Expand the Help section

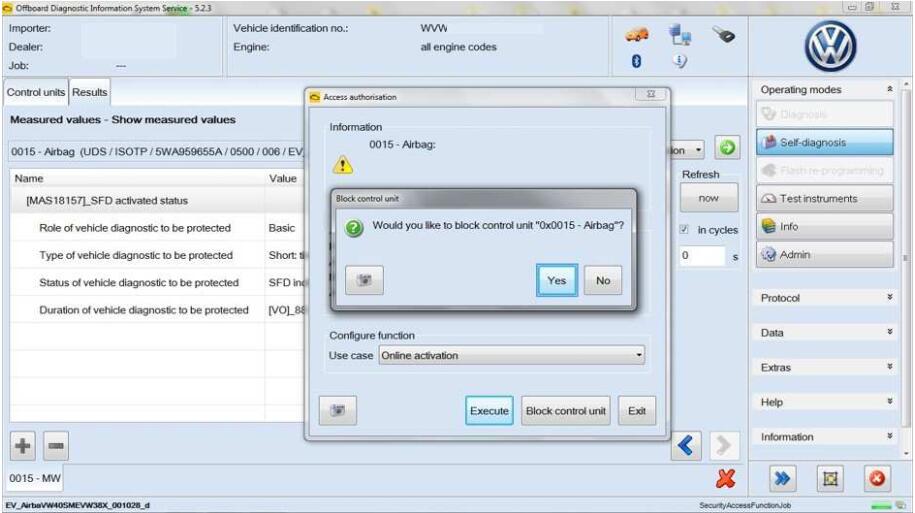pos(889,402)
